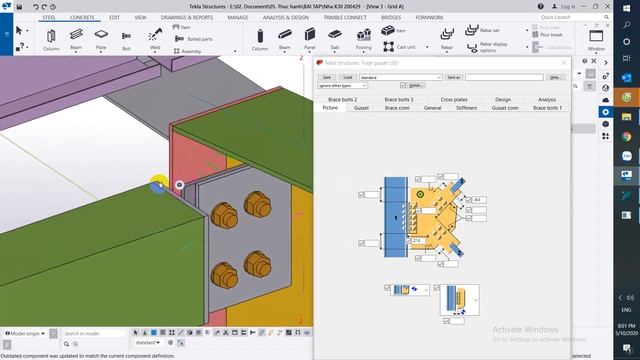The image size is (640, 360).
Task: Select the Rebar tool
Action: click(447, 40)
